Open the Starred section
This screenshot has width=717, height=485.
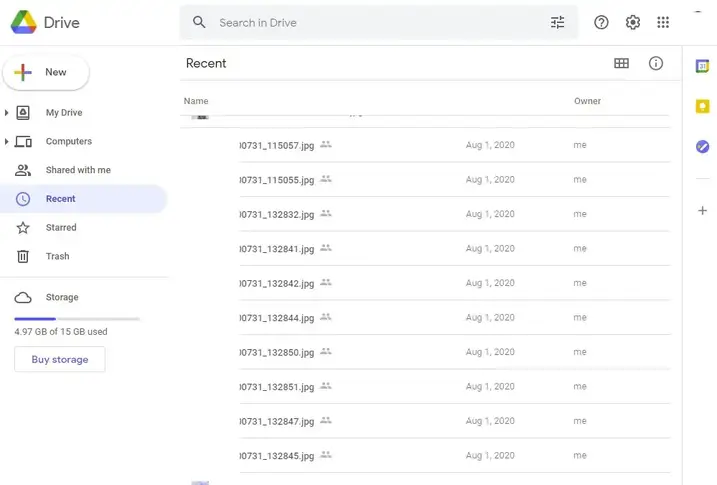pos(61,228)
